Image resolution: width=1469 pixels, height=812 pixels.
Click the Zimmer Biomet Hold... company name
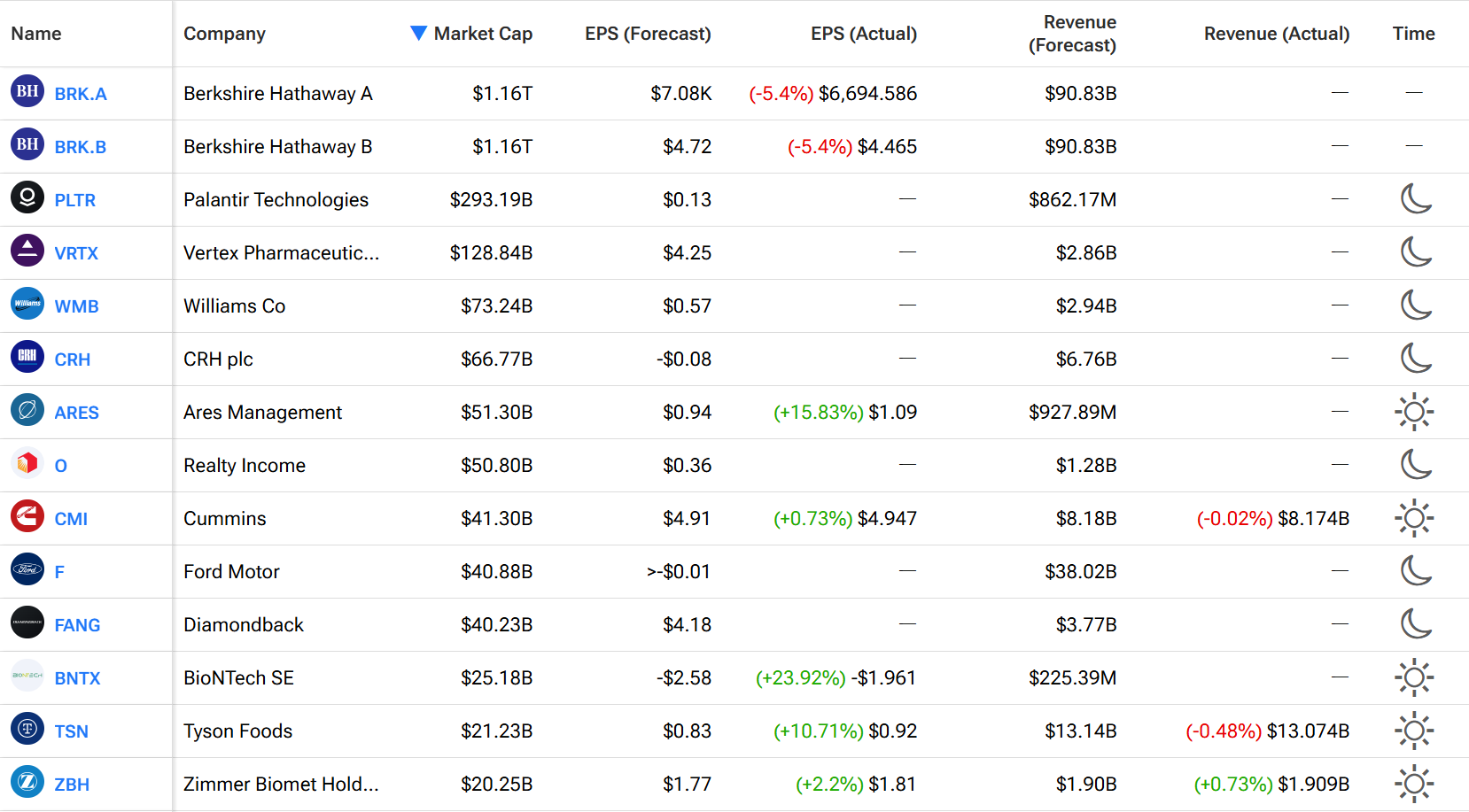point(281,785)
